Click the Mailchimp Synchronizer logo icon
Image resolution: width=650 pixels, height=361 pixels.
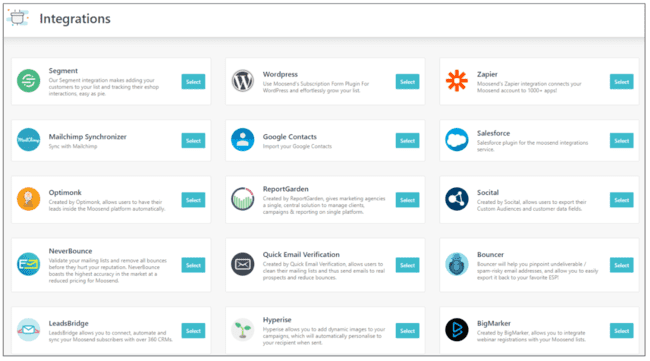(x=29, y=140)
